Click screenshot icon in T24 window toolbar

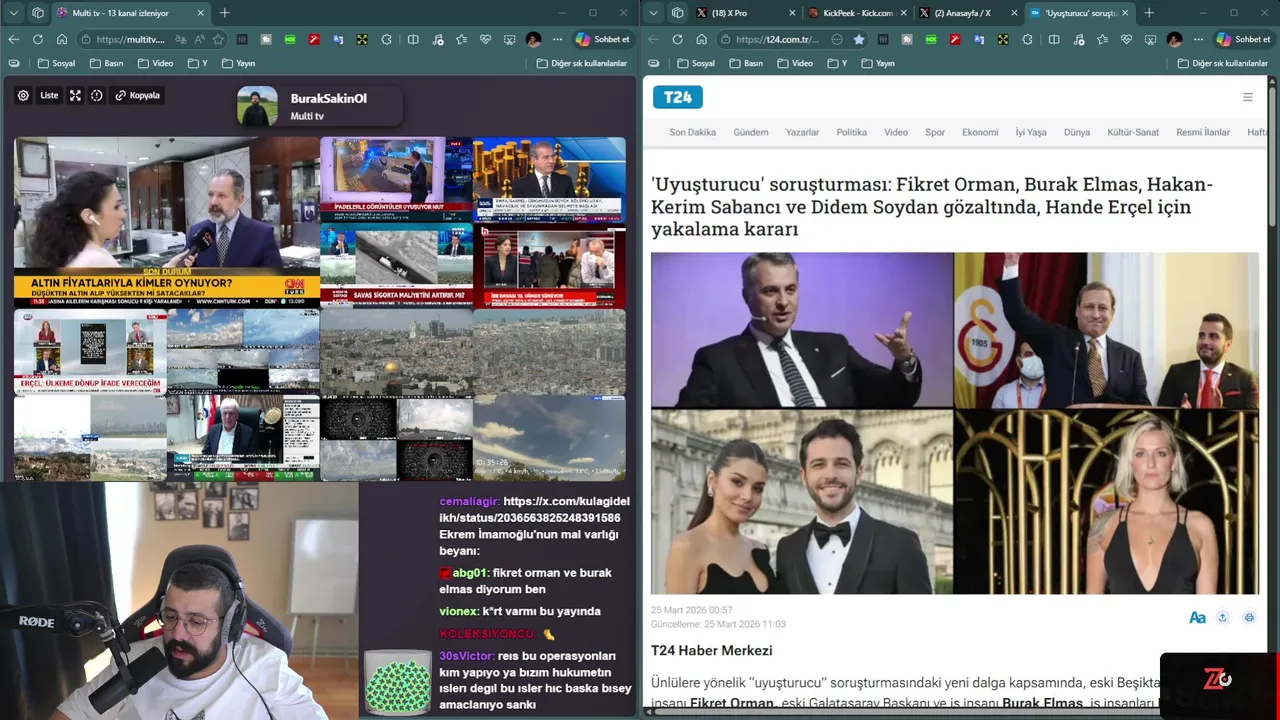(x=1150, y=39)
